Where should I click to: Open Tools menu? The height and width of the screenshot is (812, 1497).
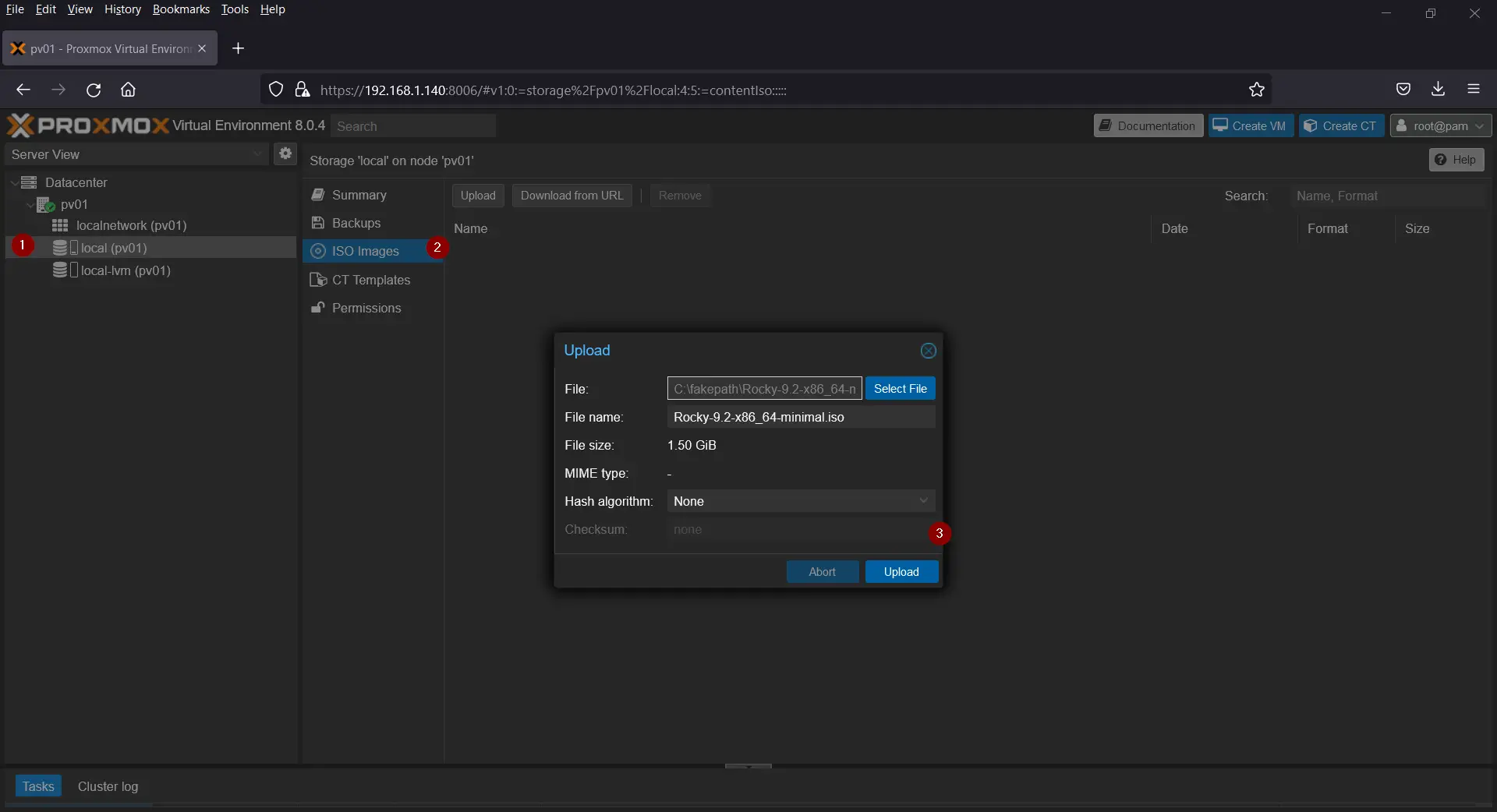(235, 9)
